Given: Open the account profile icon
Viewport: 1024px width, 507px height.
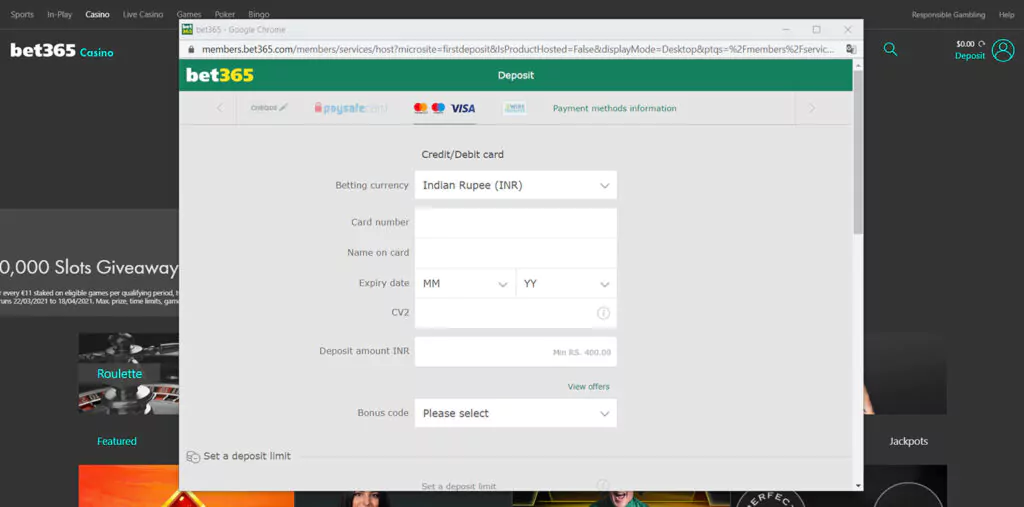Looking at the screenshot, I should (1002, 50).
